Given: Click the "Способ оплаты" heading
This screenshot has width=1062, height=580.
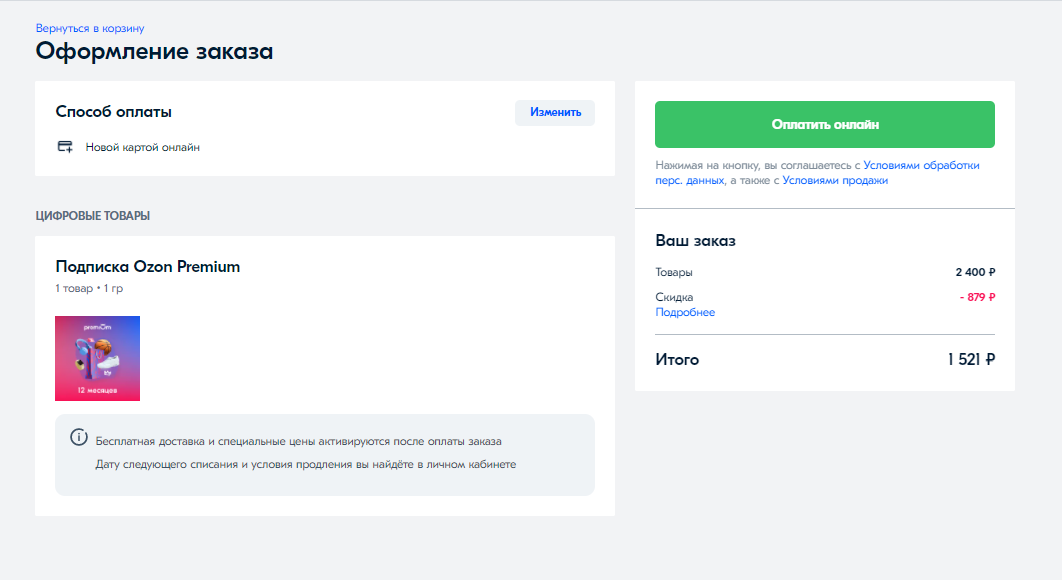Looking at the screenshot, I should [121, 112].
